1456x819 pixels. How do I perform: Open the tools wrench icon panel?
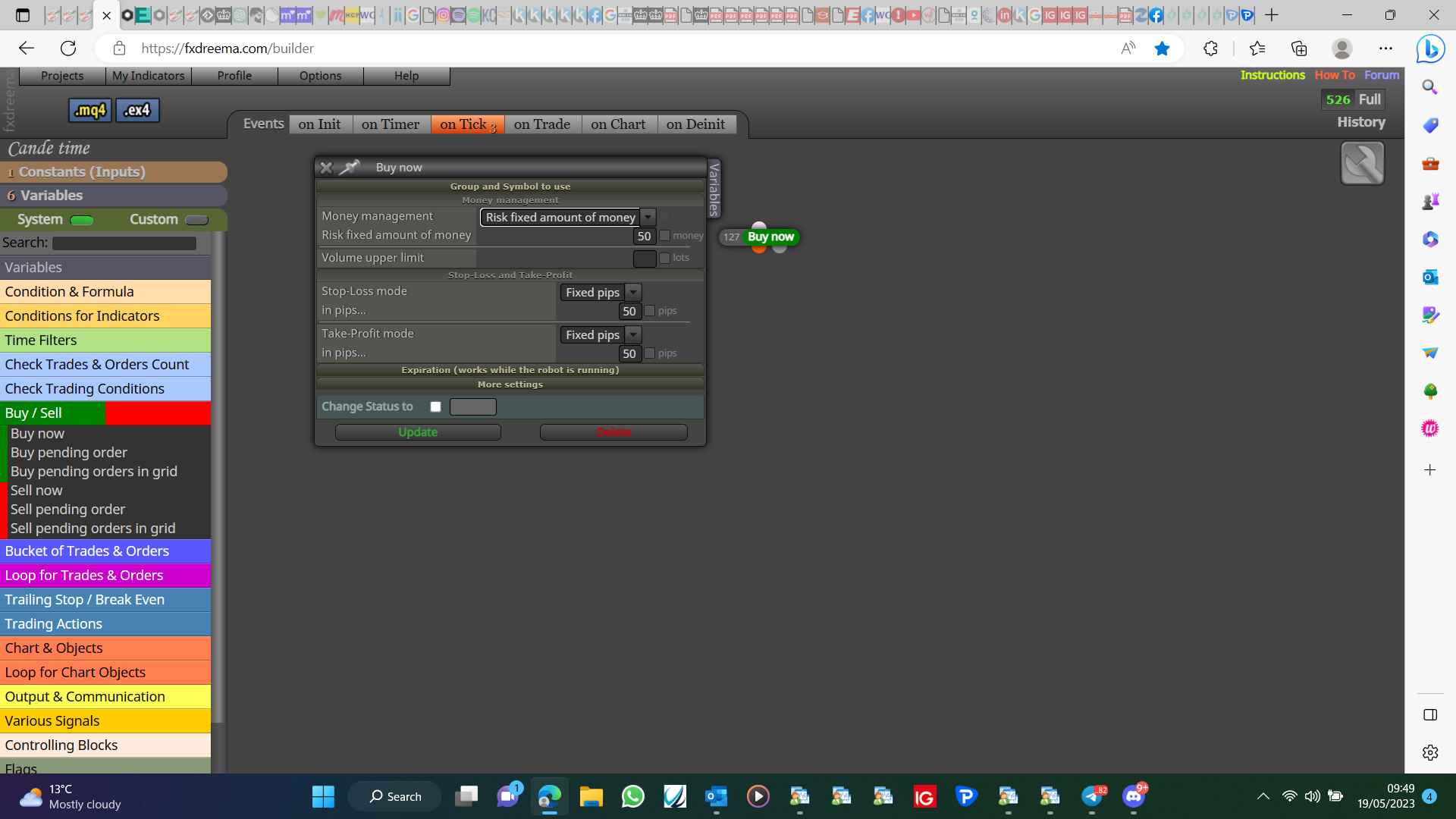click(x=1362, y=163)
